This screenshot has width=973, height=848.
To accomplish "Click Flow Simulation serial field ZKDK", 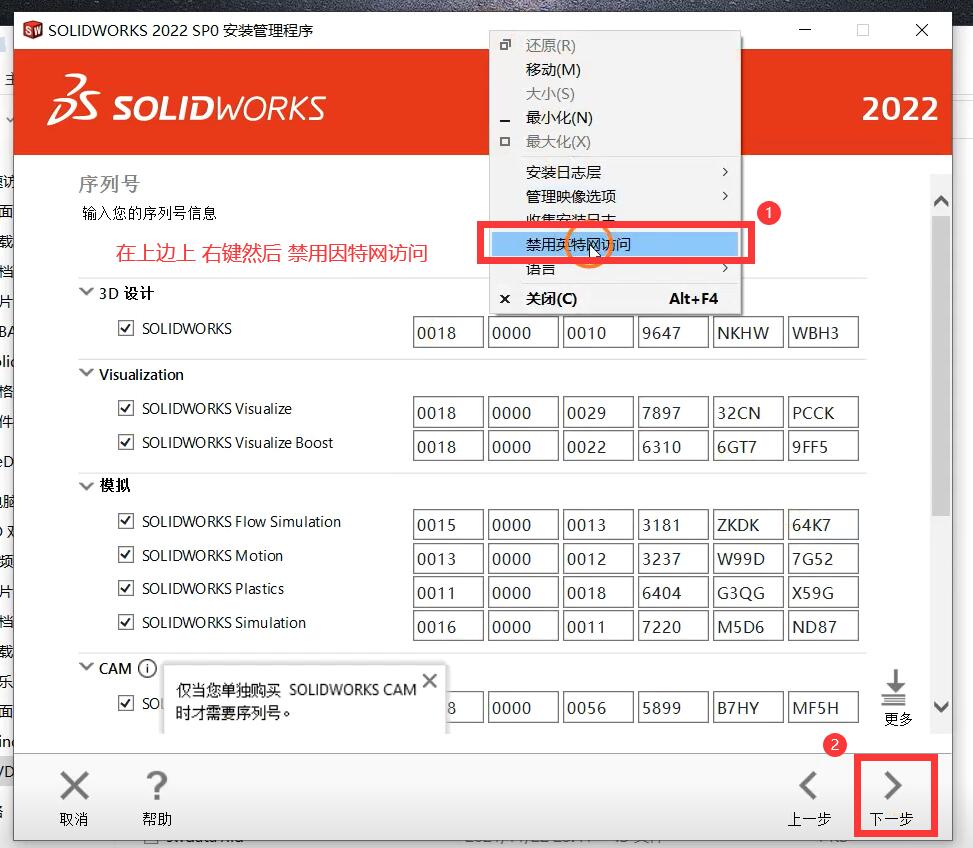I will [x=748, y=525].
